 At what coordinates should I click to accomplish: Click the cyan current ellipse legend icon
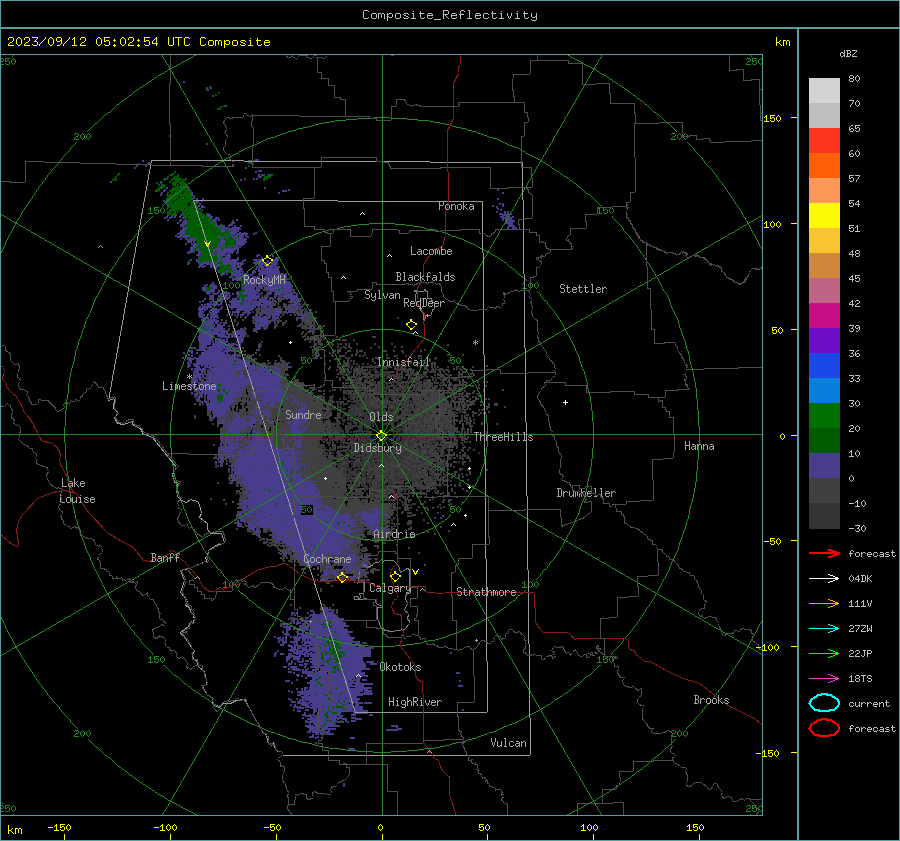click(x=824, y=703)
